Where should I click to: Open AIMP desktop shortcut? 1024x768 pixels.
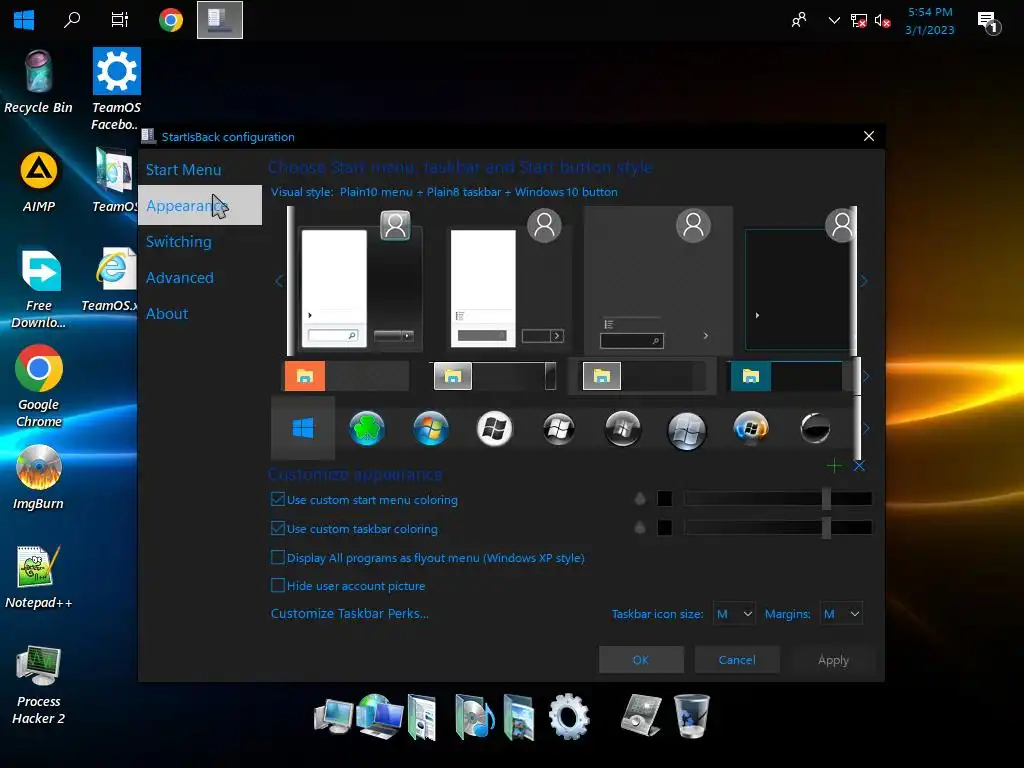pyautogui.click(x=39, y=182)
